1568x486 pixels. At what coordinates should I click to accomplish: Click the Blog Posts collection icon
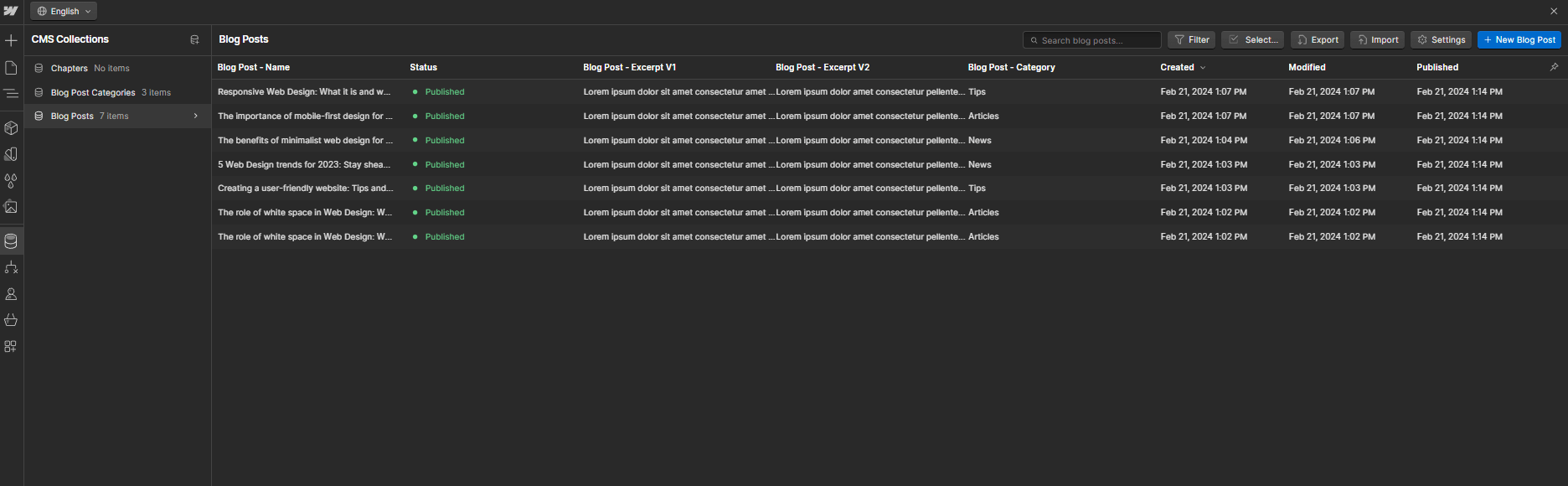coord(39,116)
